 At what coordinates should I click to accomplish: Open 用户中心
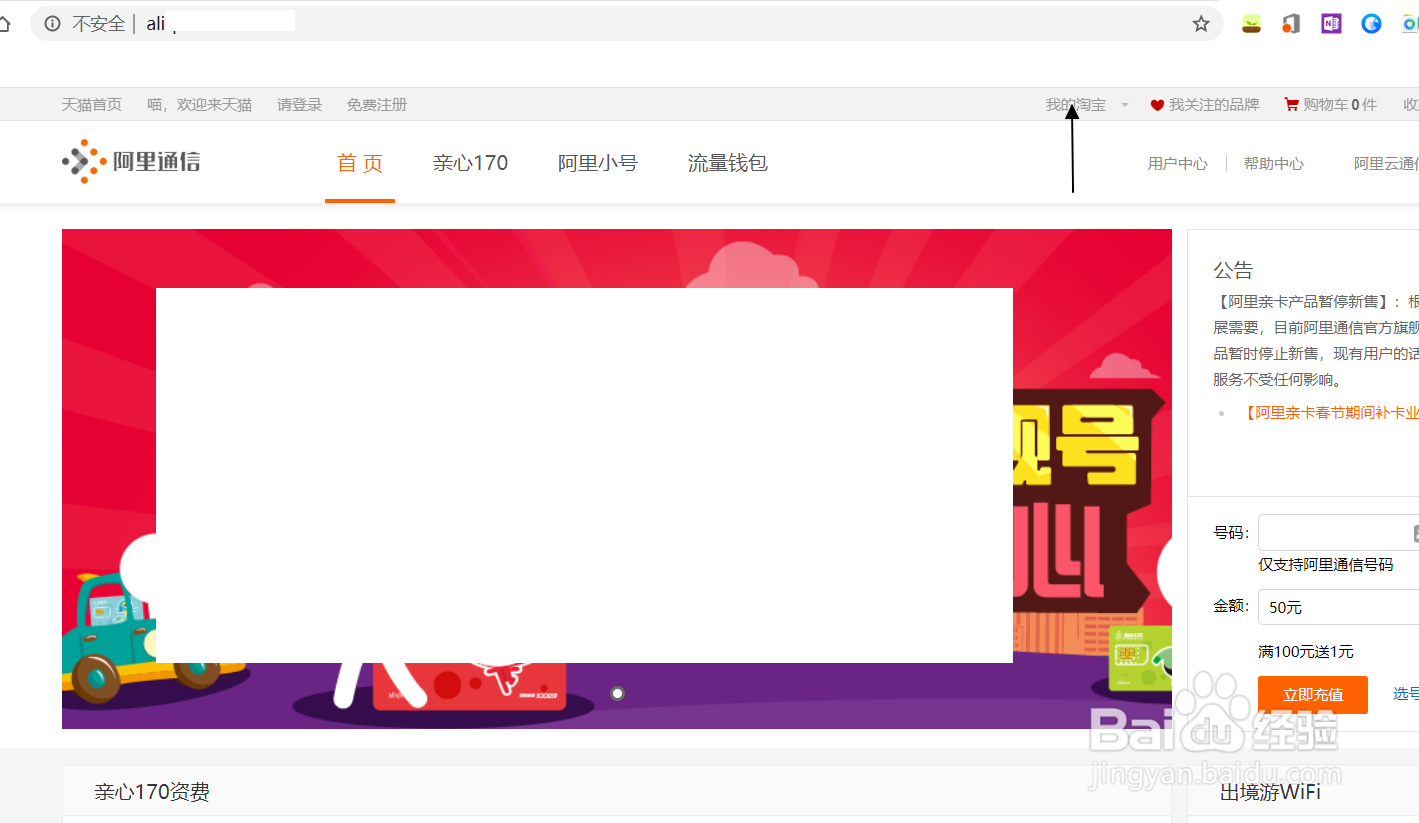pos(1178,164)
